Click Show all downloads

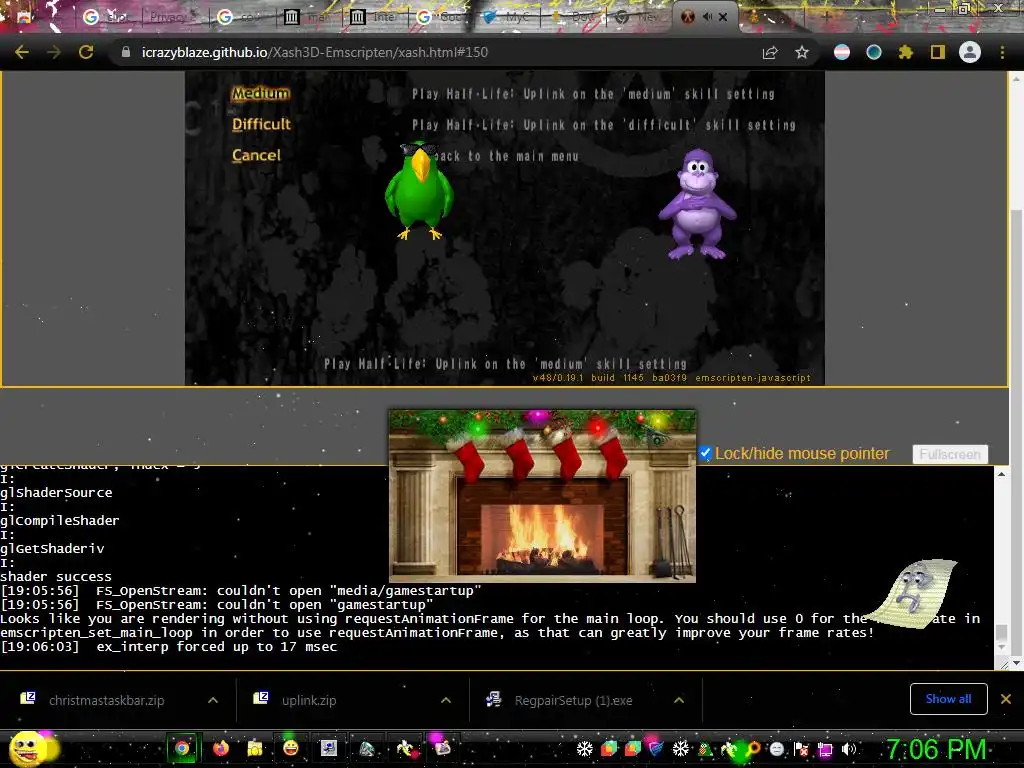click(x=948, y=699)
